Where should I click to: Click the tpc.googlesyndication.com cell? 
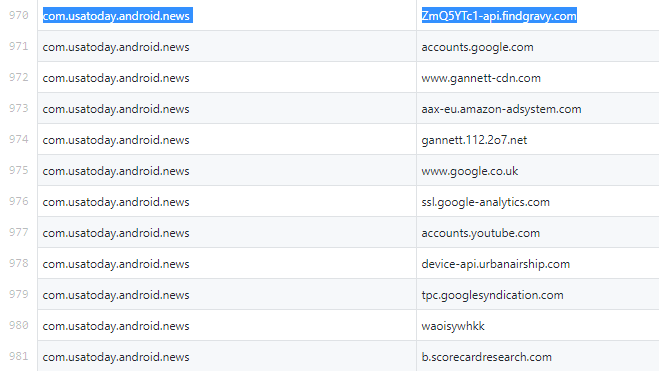click(x=538, y=295)
